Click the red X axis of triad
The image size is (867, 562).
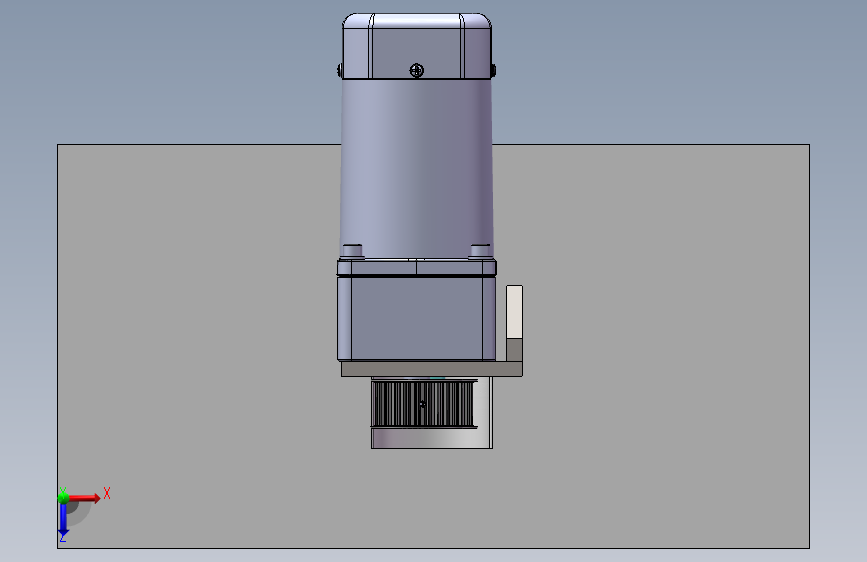point(85,498)
